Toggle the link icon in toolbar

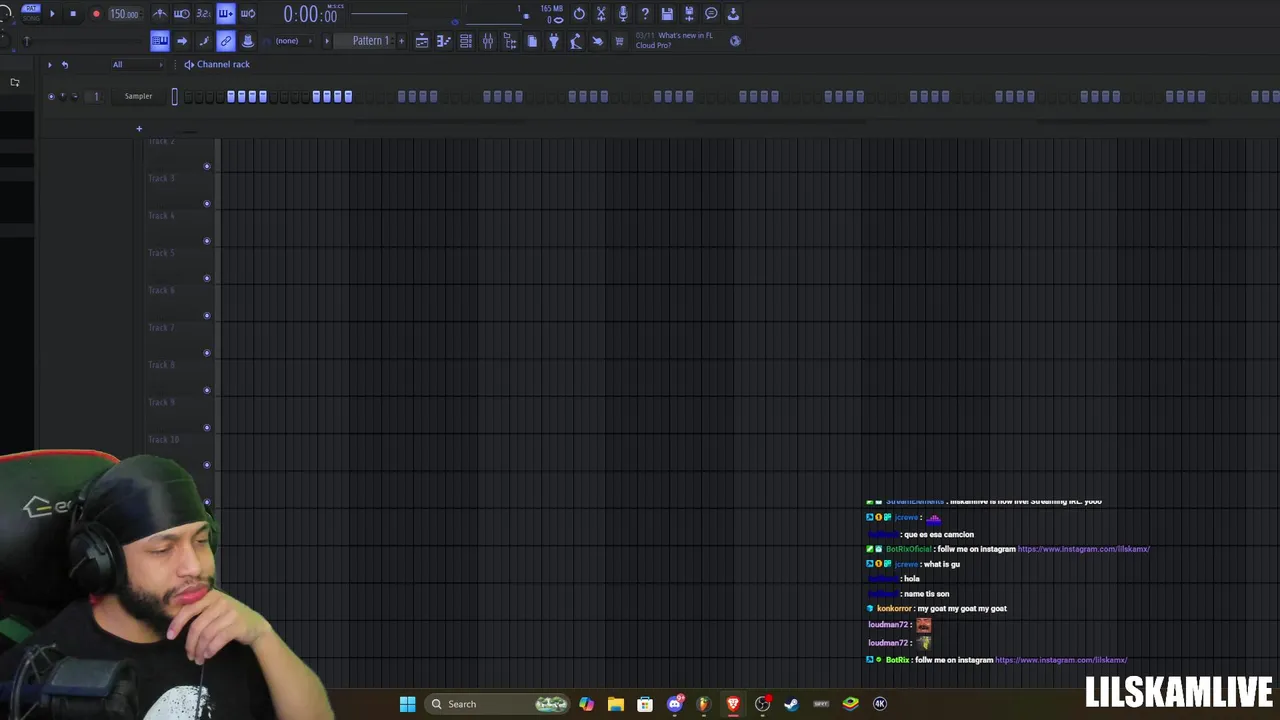(226, 41)
